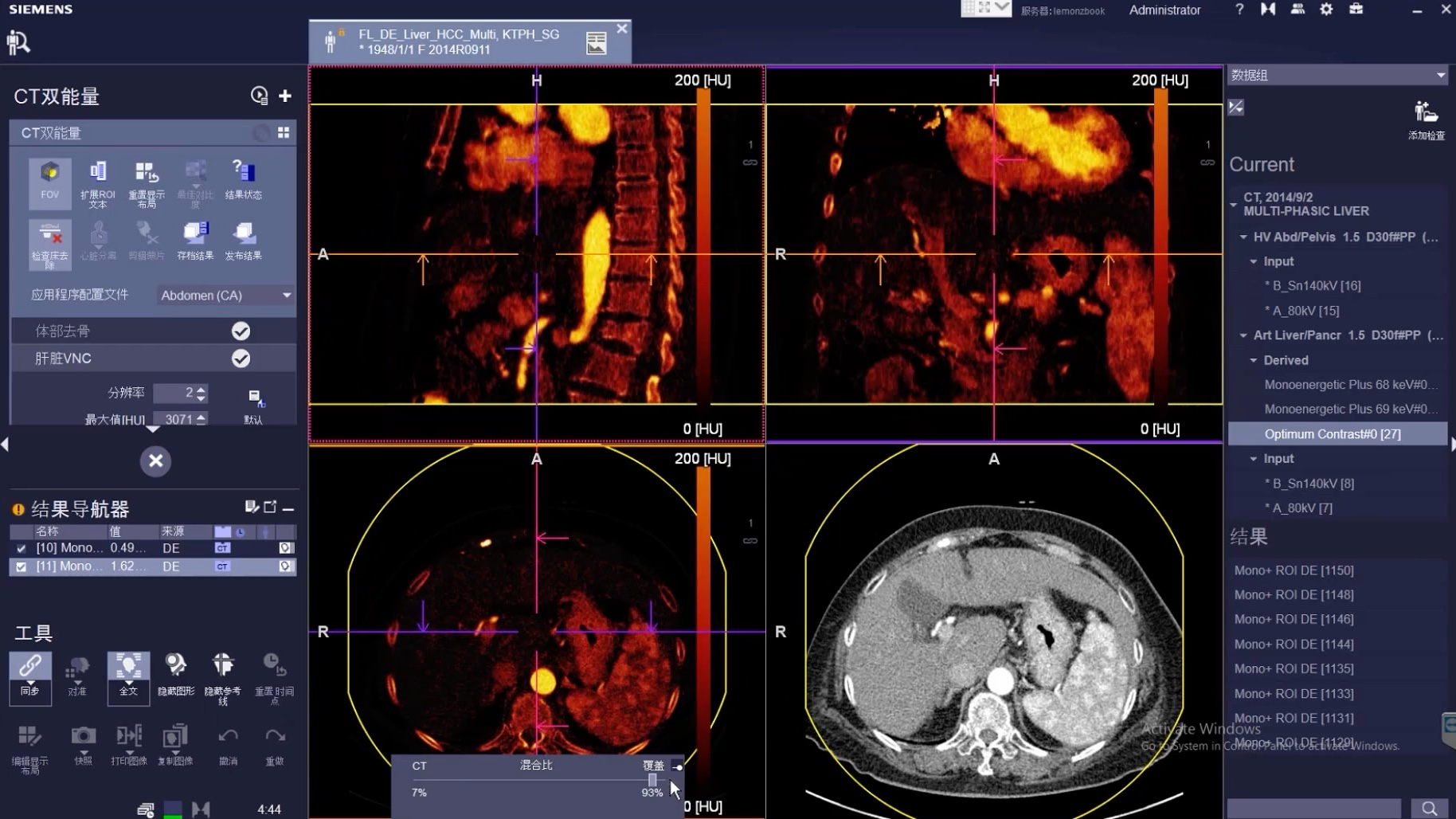
Task: Click the round X close button
Action: pos(155,461)
